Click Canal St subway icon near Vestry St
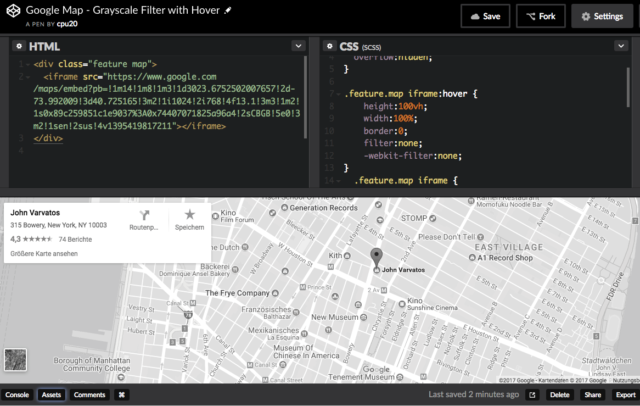640x406 pixels. 193,303
